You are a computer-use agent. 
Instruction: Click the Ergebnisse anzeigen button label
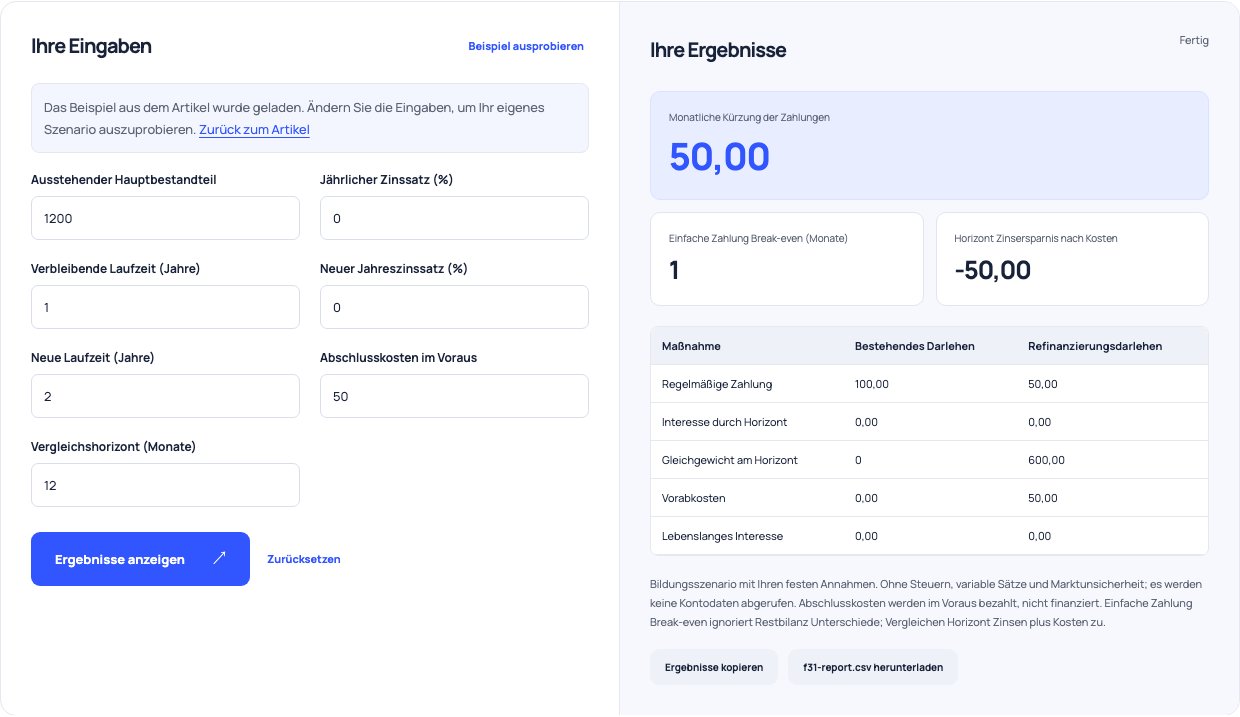(x=120, y=559)
